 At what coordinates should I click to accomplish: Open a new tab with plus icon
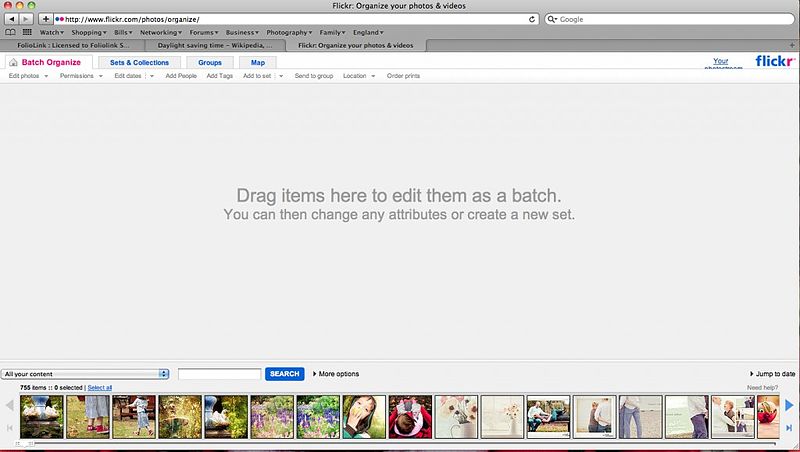click(792, 45)
